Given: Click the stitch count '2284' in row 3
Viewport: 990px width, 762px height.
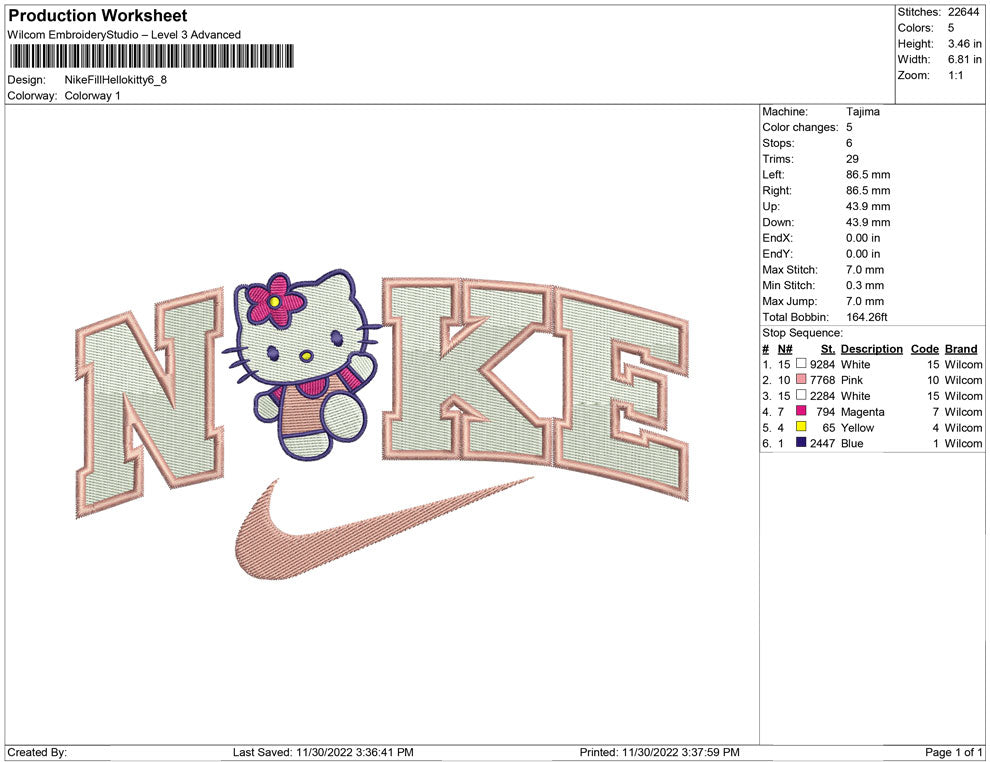Looking at the screenshot, I should (x=822, y=396).
